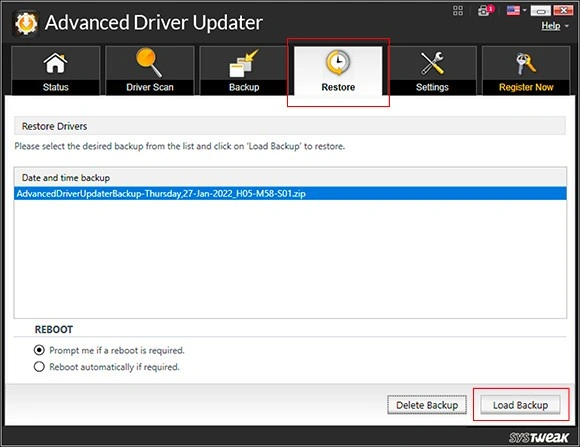Click the US flag language icon
The height and width of the screenshot is (447, 580).
(x=513, y=10)
